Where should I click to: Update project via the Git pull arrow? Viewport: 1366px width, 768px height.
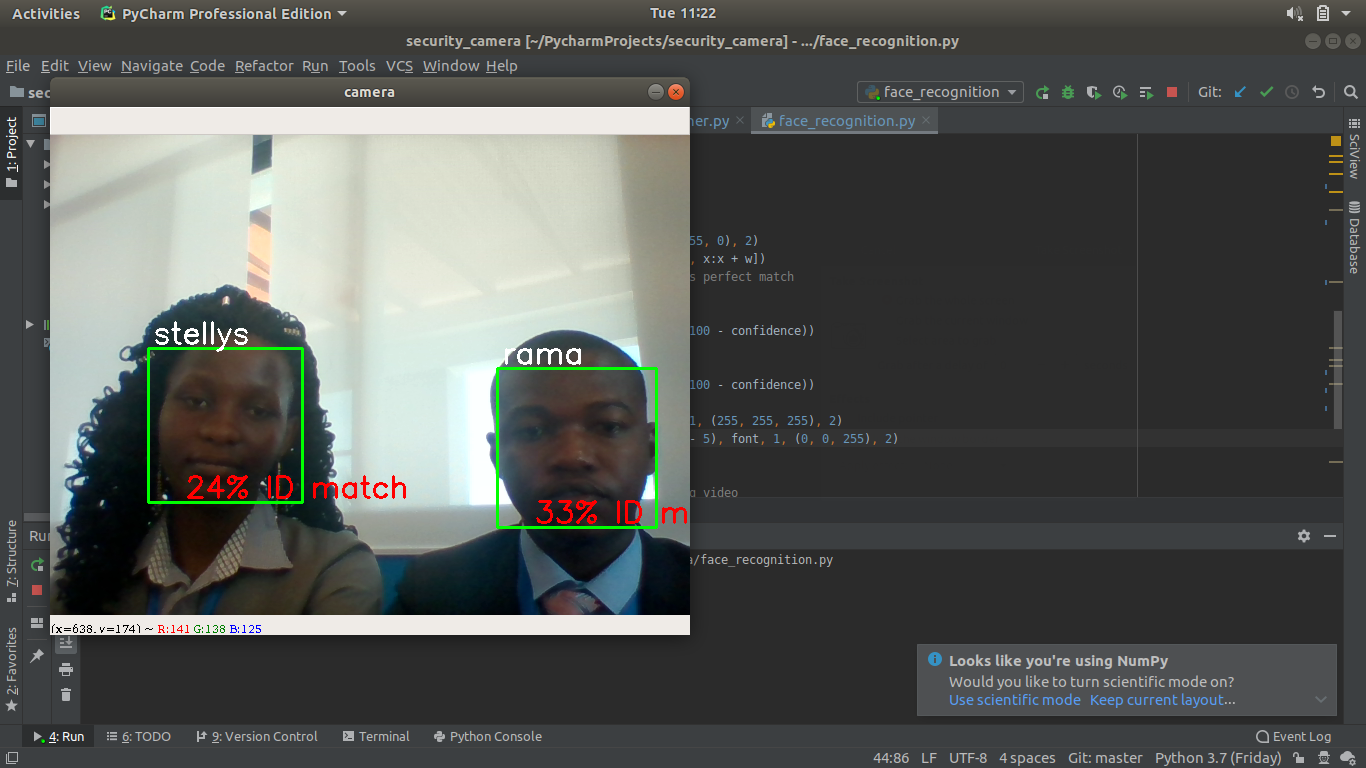click(1240, 91)
